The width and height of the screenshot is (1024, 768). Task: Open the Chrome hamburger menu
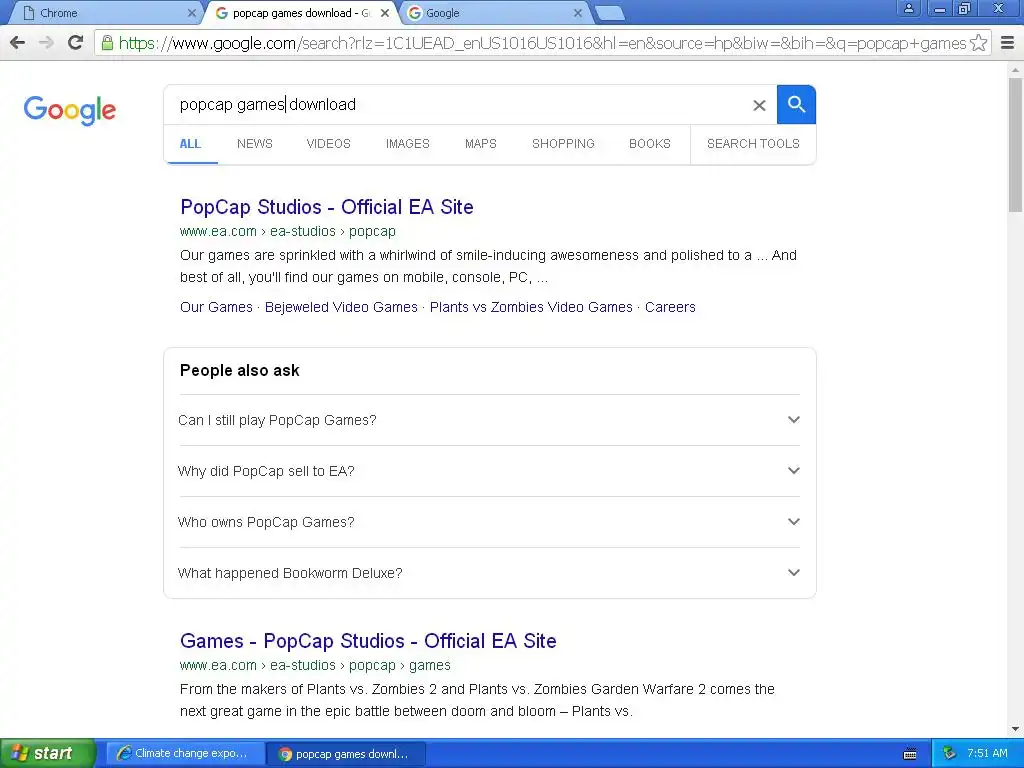pos(1008,43)
